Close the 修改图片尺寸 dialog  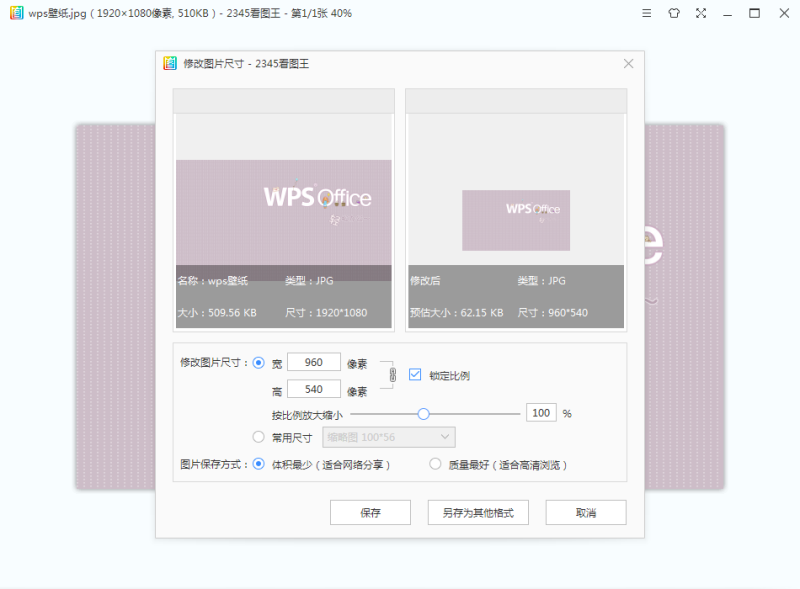629,63
